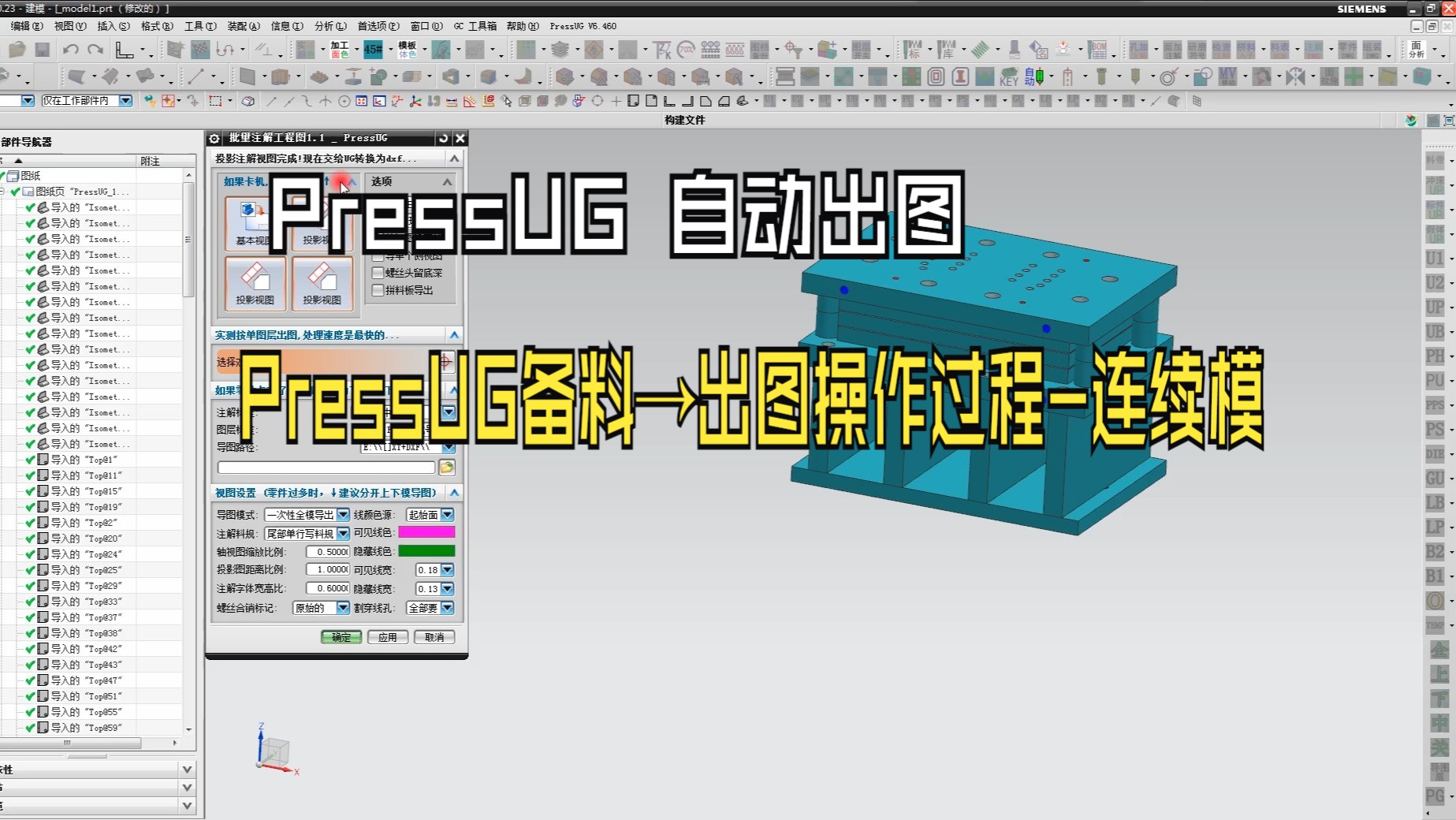The image size is (1456, 820).
Task: Open the PressUG V6.460 menu
Action: [x=583, y=26]
